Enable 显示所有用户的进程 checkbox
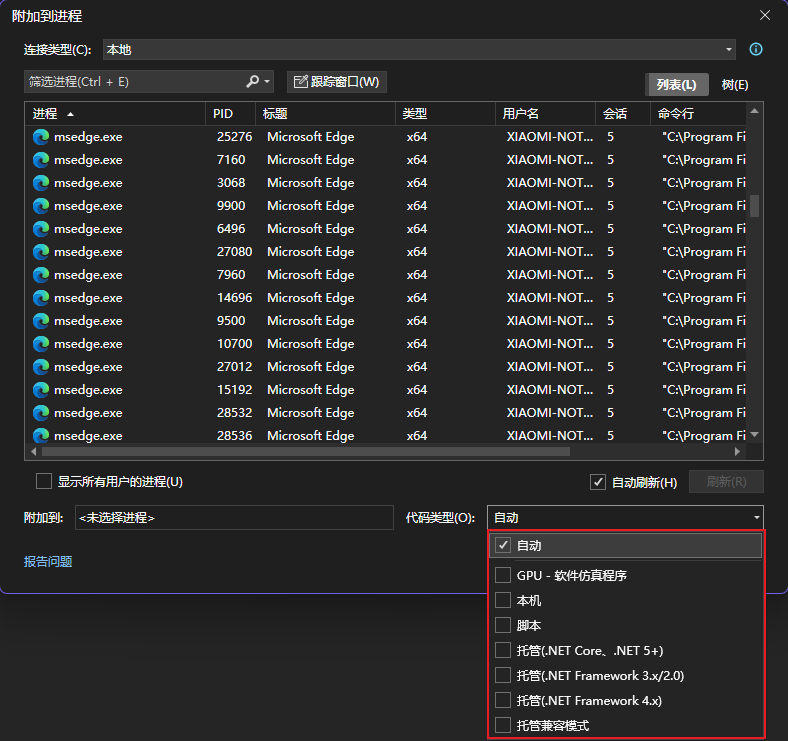788x741 pixels. pyautogui.click(x=44, y=481)
